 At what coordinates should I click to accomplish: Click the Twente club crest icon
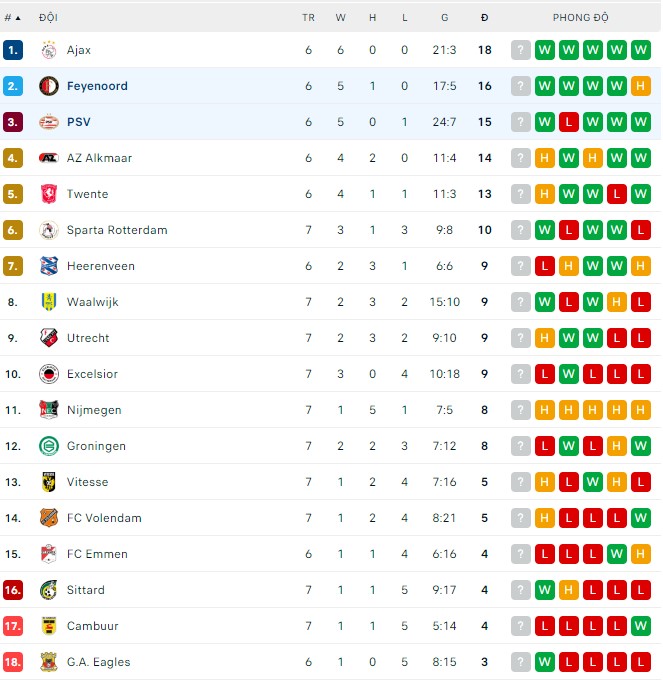pos(48,194)
